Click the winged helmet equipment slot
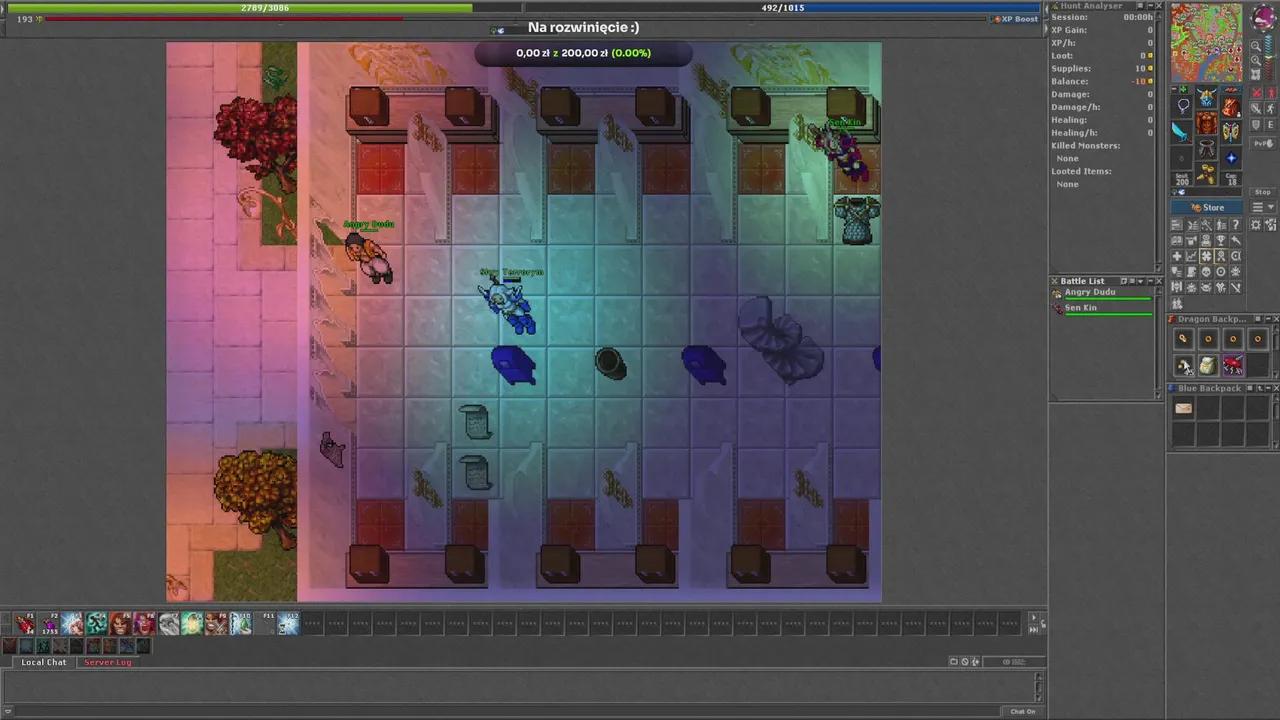Viewport: 1280px width, 720px height. (x=1207, y=99)
